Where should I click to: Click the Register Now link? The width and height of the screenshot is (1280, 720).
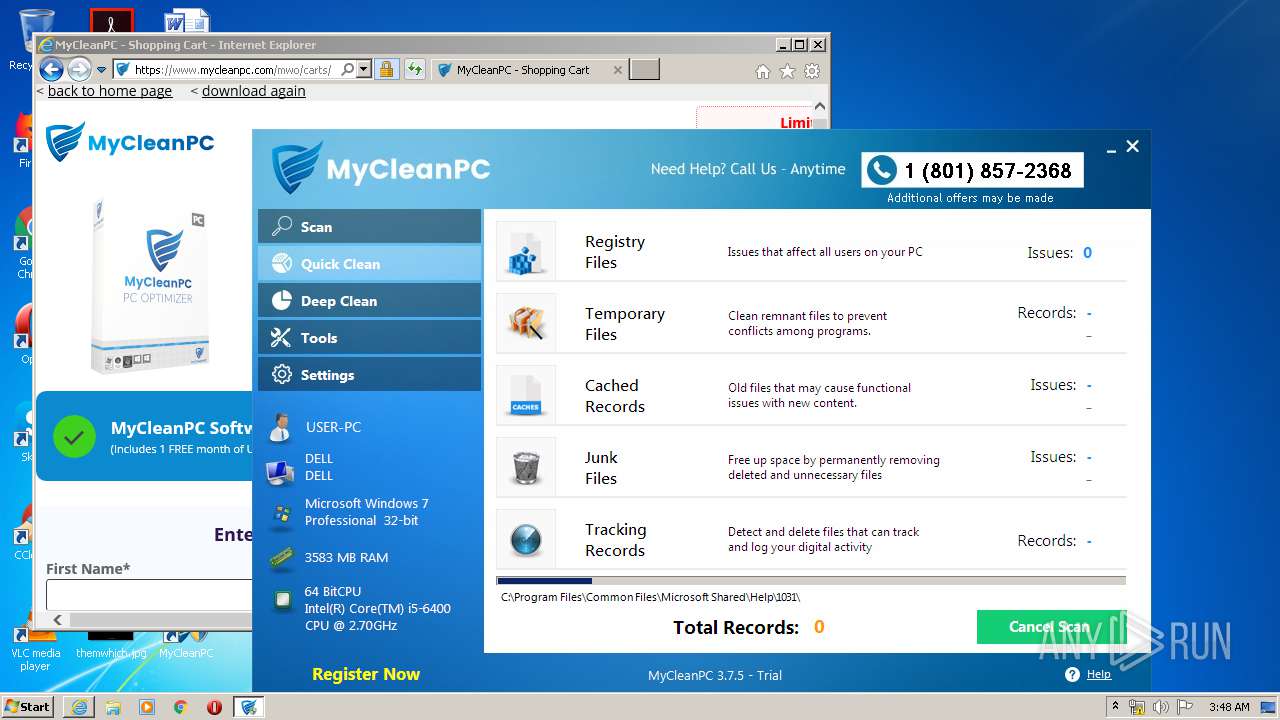[x=366, y=674]
